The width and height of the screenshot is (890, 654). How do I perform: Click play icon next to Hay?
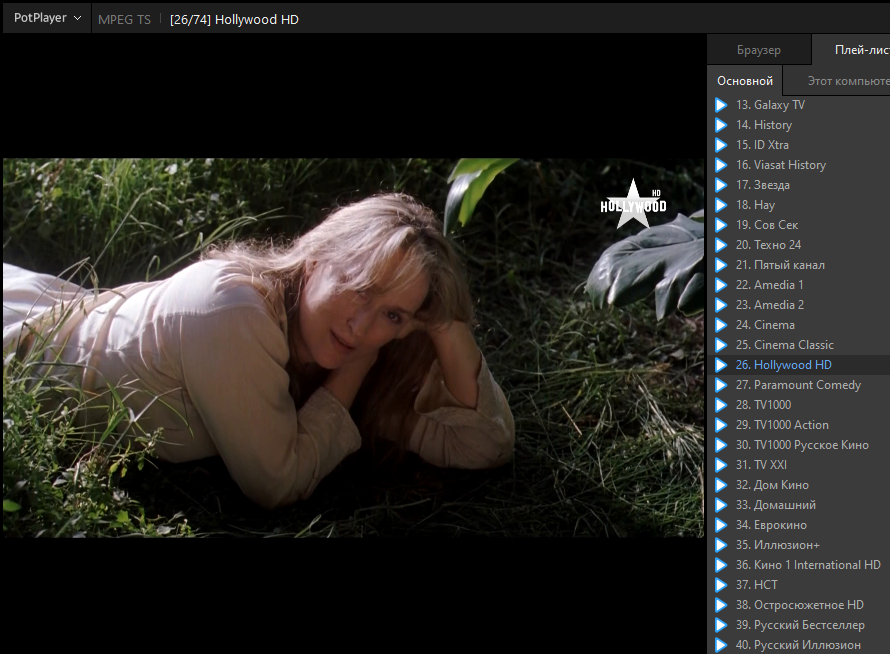click(x=721, y=205)
